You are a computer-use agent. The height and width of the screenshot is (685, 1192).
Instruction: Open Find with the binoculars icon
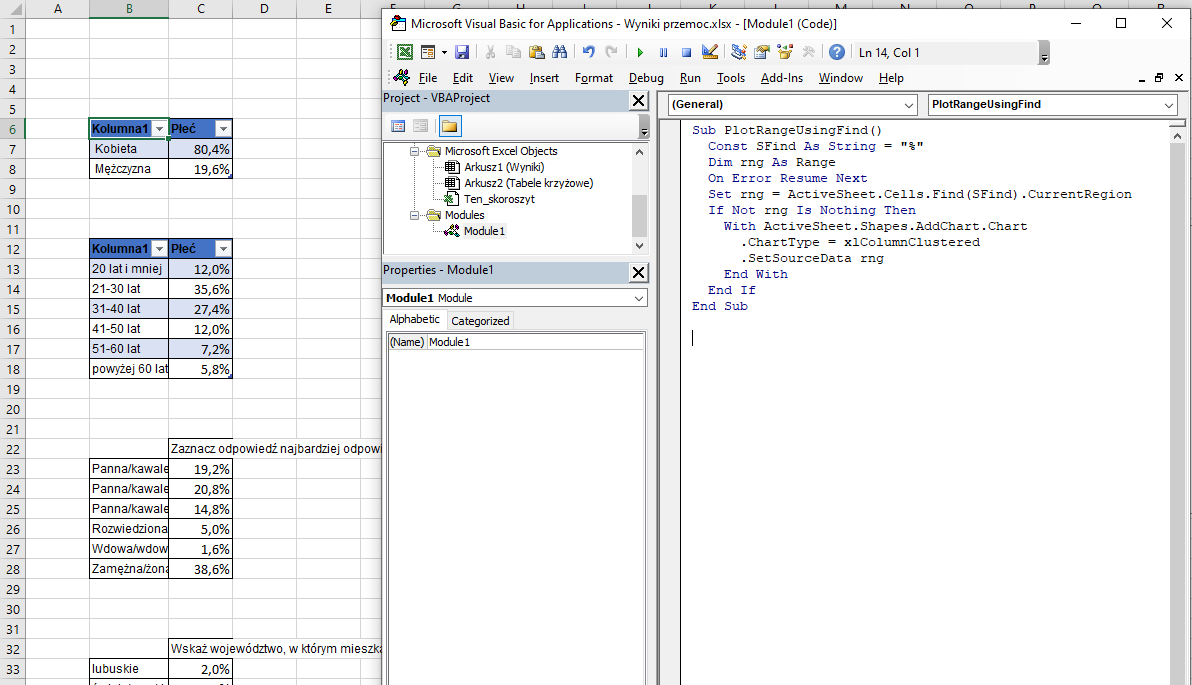pos(560,52)
